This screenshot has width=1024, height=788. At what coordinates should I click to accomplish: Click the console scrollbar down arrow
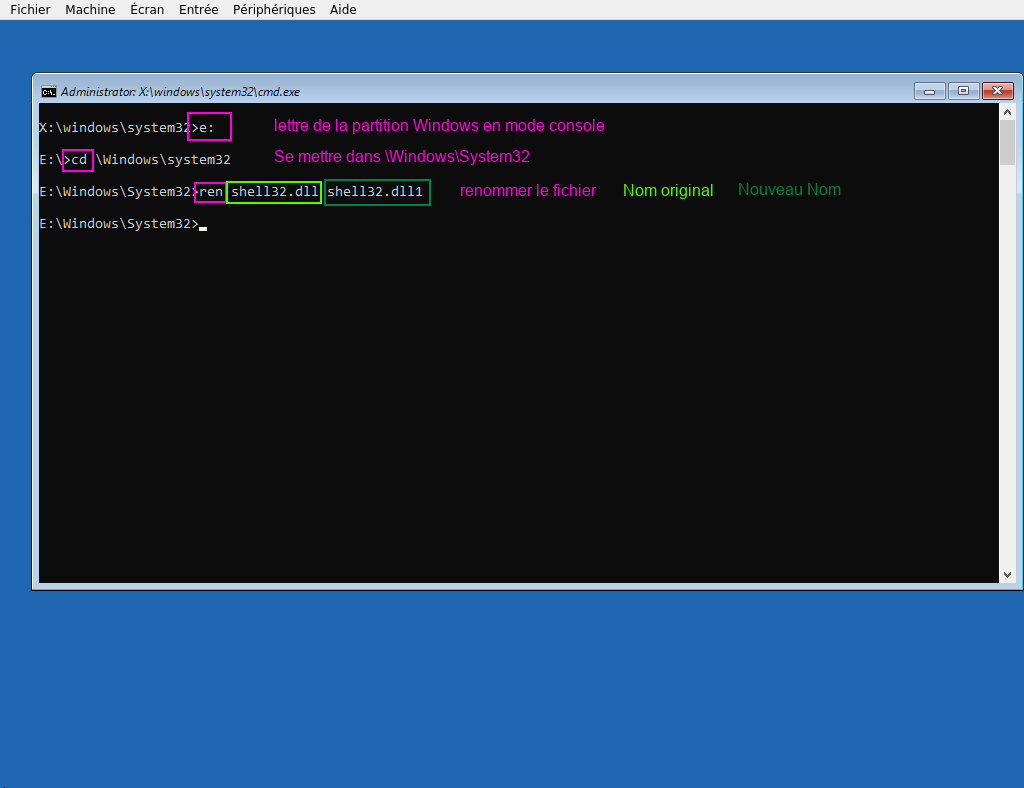point(1007,574)
